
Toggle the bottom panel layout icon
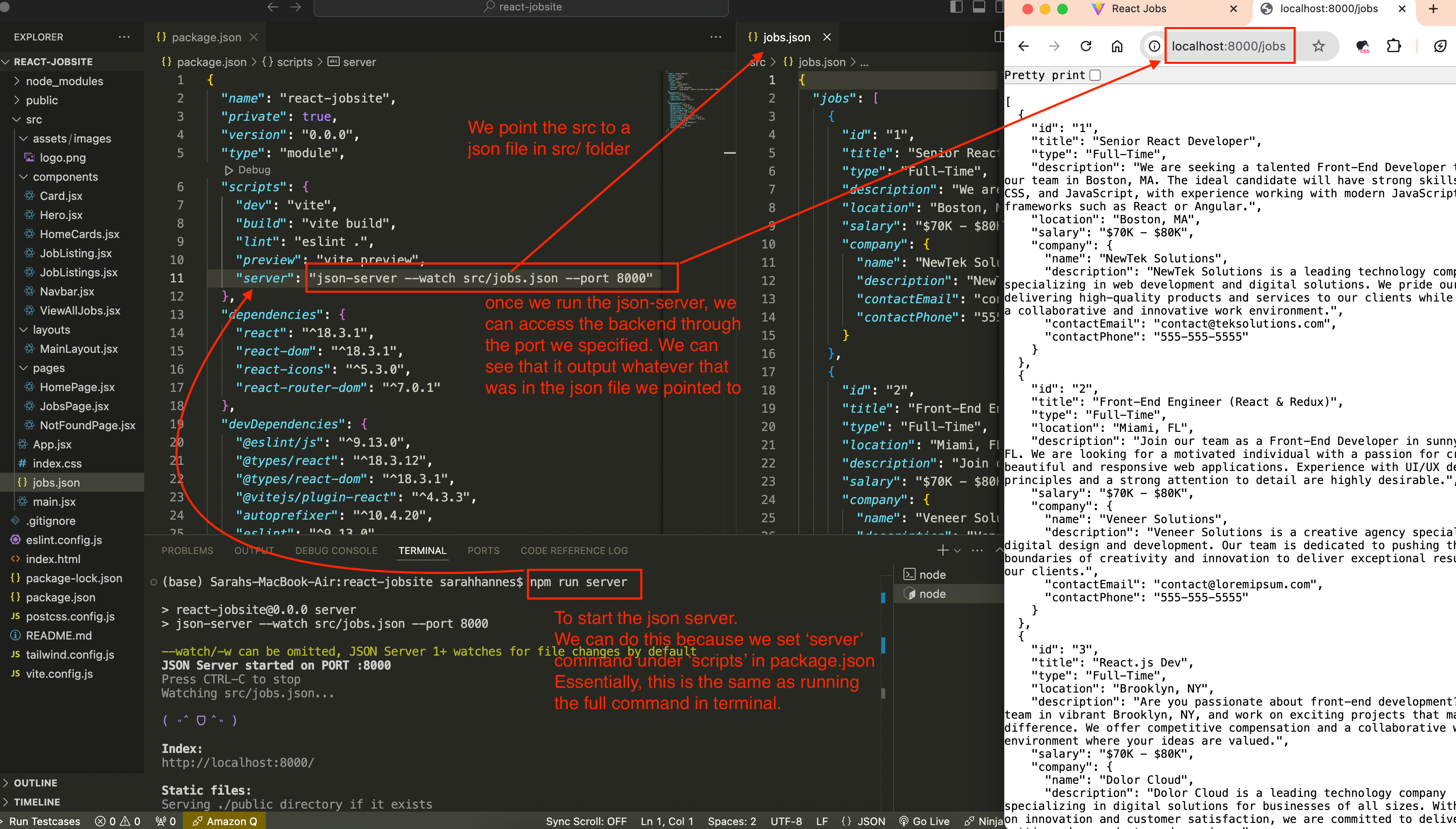pyautogui.click(x=979, y=7)
